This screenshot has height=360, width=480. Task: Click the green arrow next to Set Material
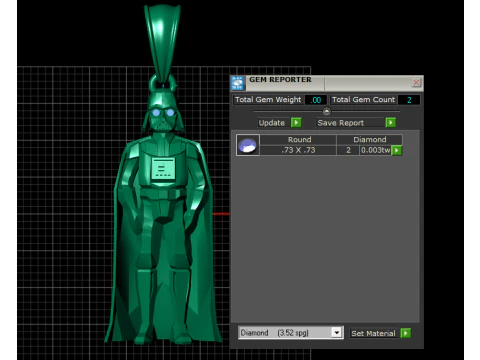406,333
